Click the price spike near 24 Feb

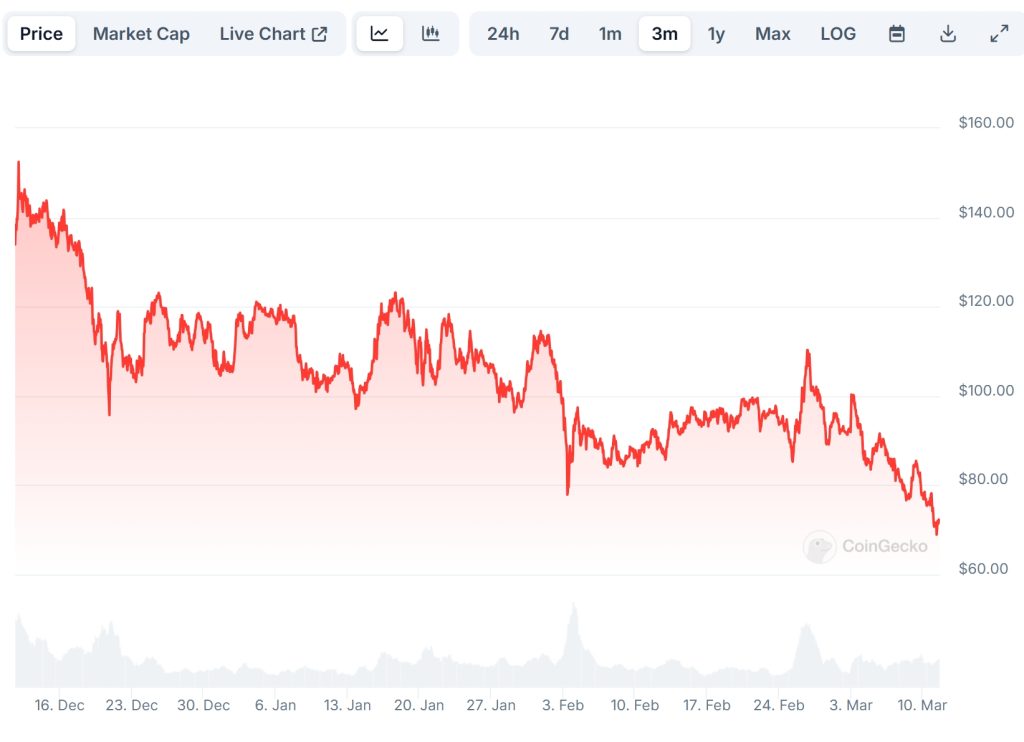point(807,351)
